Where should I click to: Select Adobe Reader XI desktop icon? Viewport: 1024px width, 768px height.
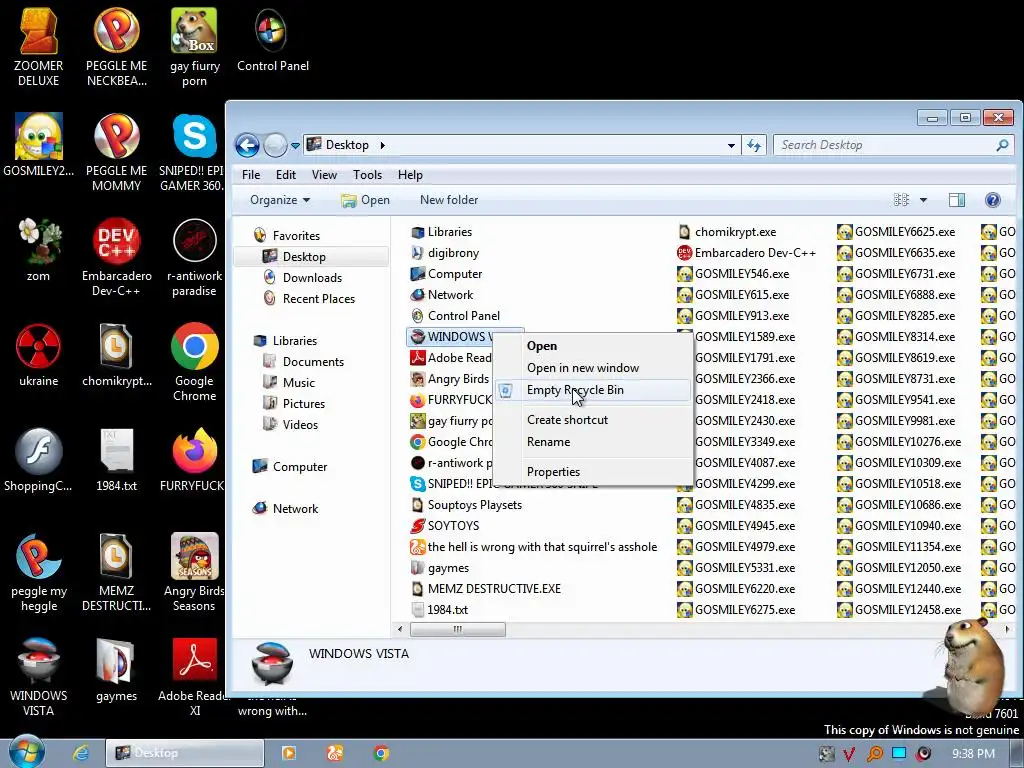194,677
